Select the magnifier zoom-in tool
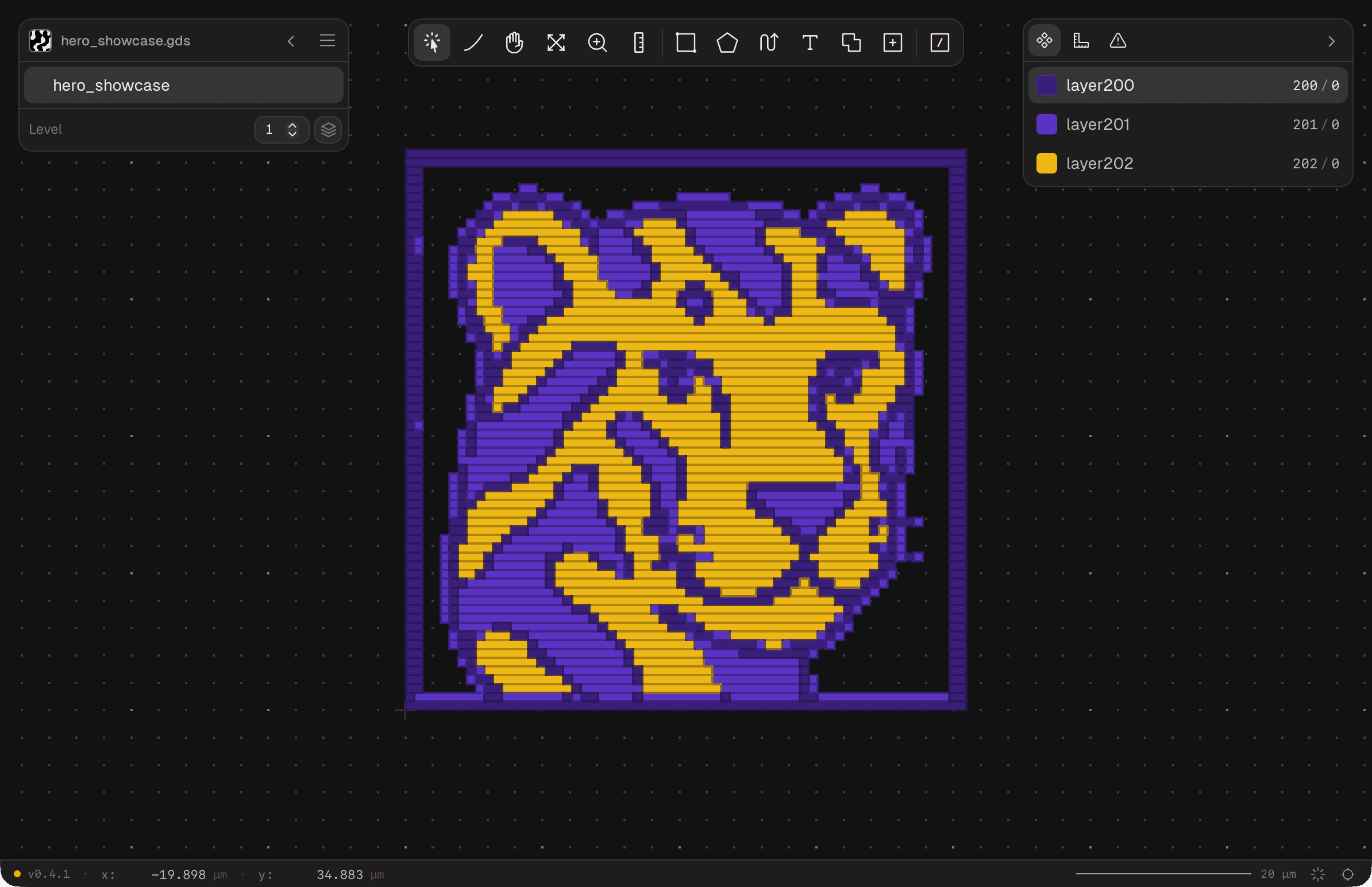The height and width of the screenshot is (887, 1372). (598, 42)
